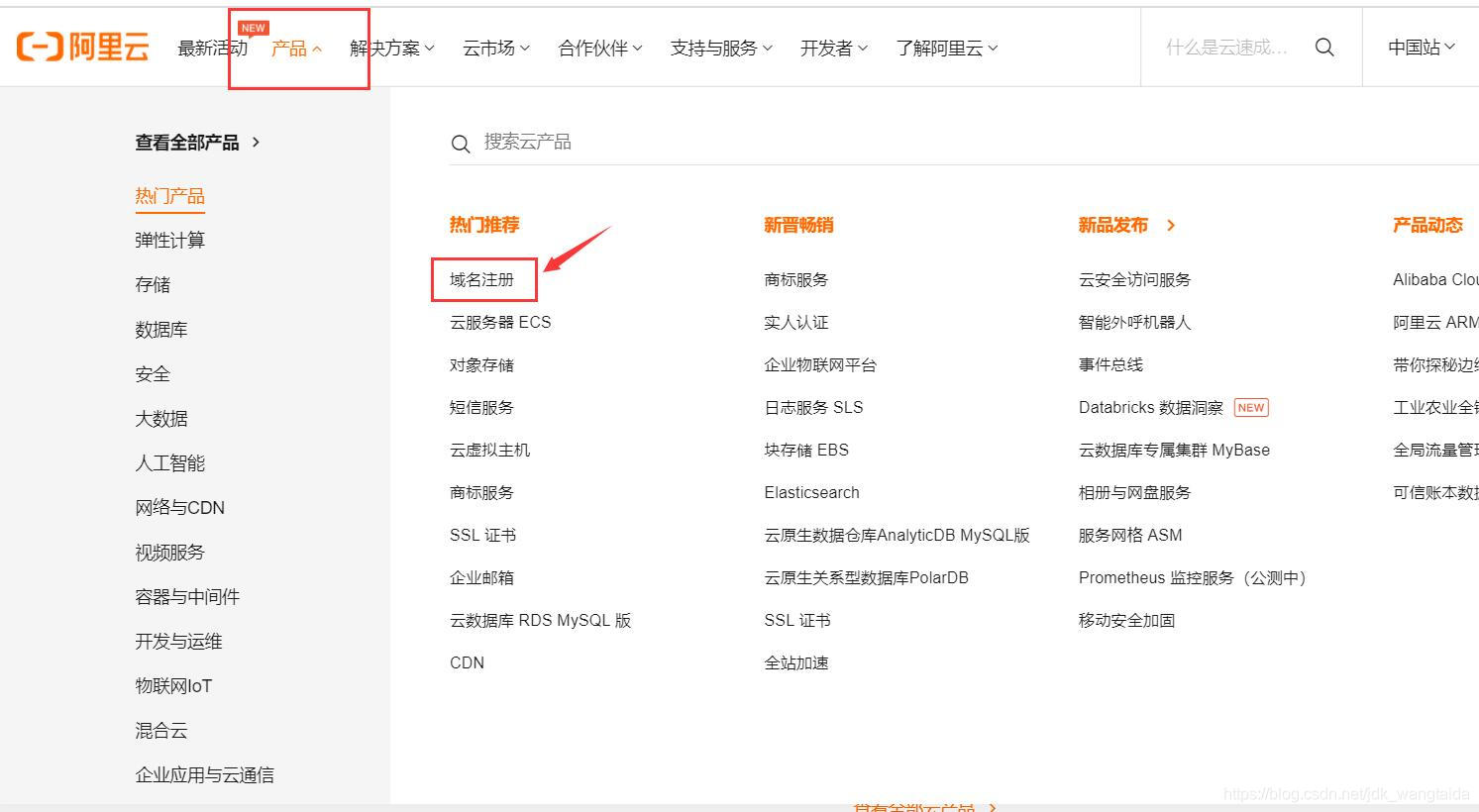Open 对象存储 link
Image resolution: width=1479 pixels, height=812 pixels.
481,364
